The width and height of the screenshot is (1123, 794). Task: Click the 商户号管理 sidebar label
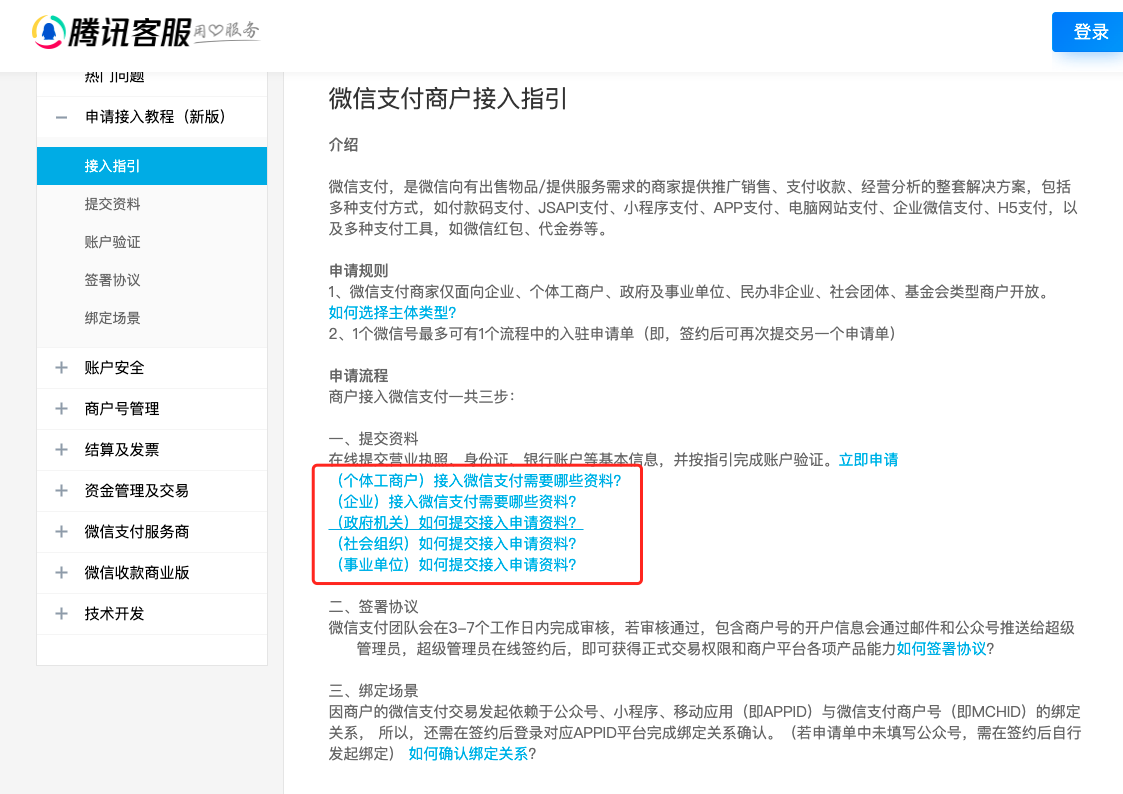click(122, 409)
